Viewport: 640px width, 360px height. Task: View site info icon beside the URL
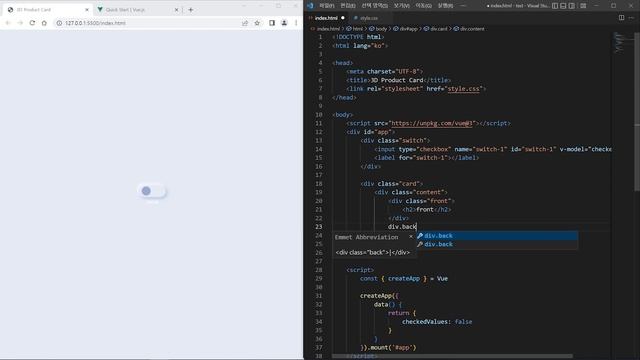click(x=59, y=23)
